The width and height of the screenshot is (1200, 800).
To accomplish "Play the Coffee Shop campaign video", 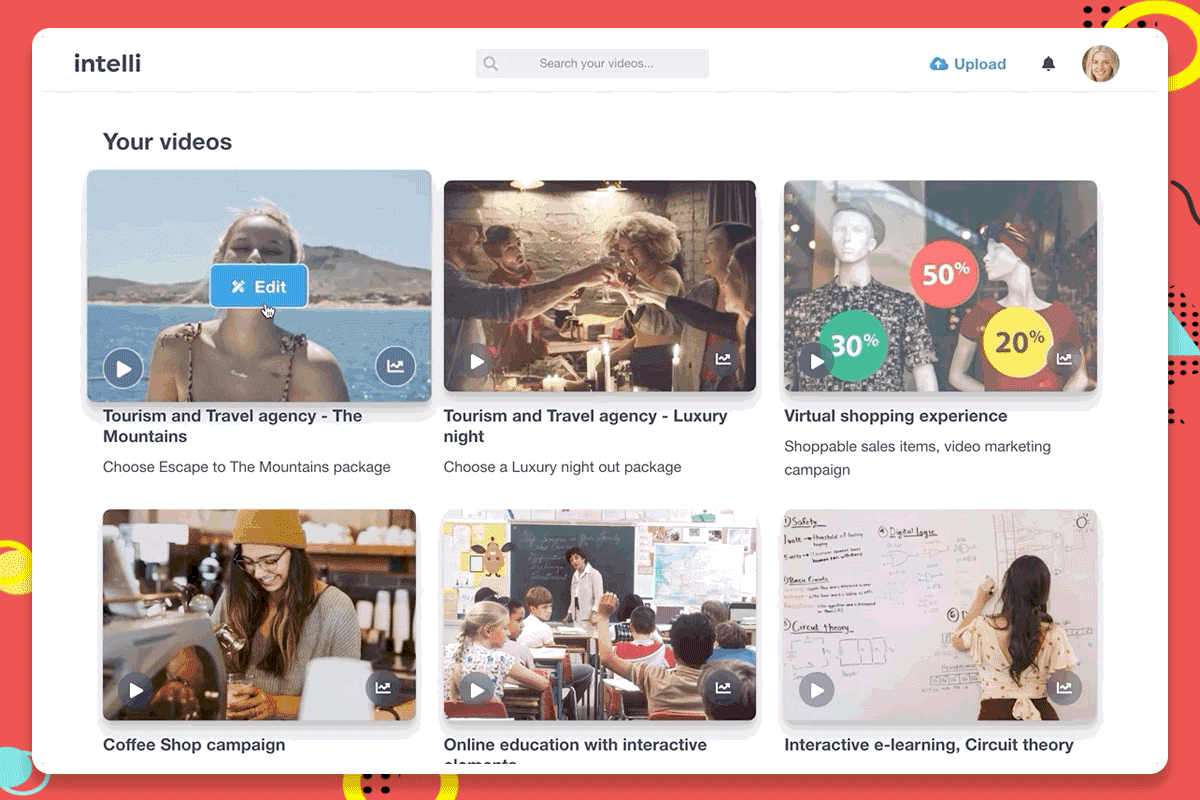I will (136, 690).
